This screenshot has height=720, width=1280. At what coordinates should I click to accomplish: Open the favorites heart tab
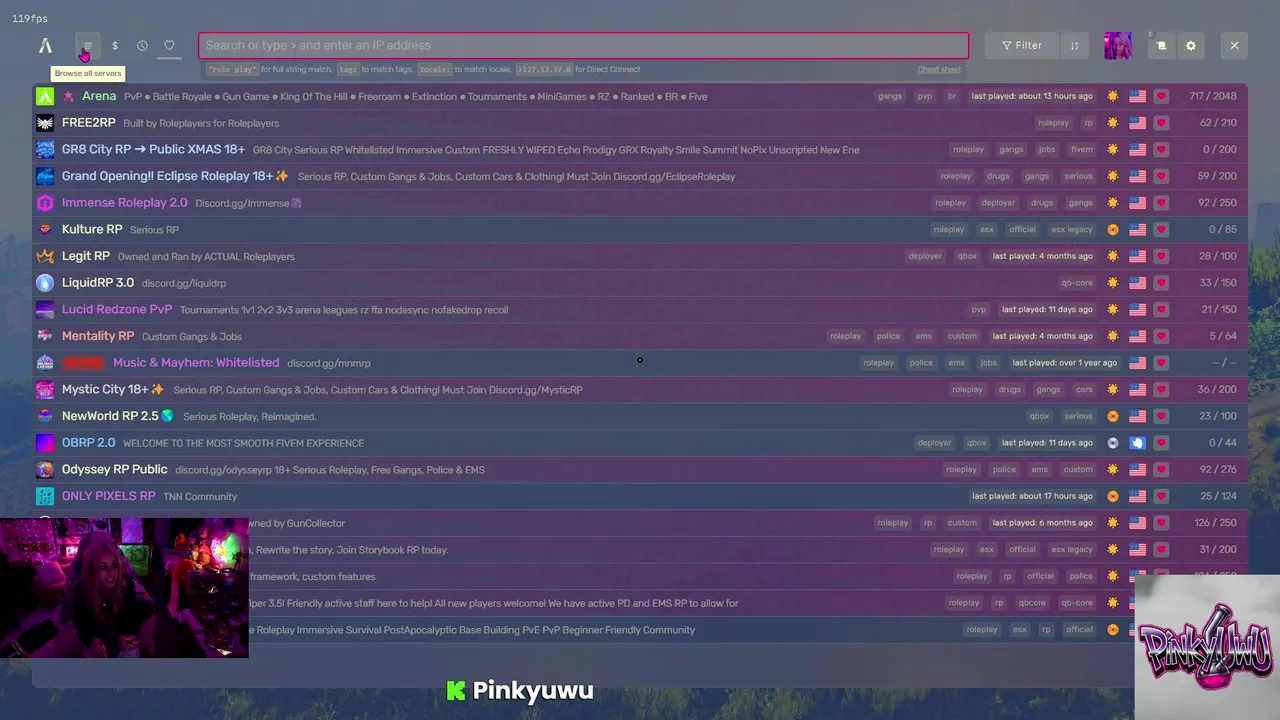[x=169, y=46]
